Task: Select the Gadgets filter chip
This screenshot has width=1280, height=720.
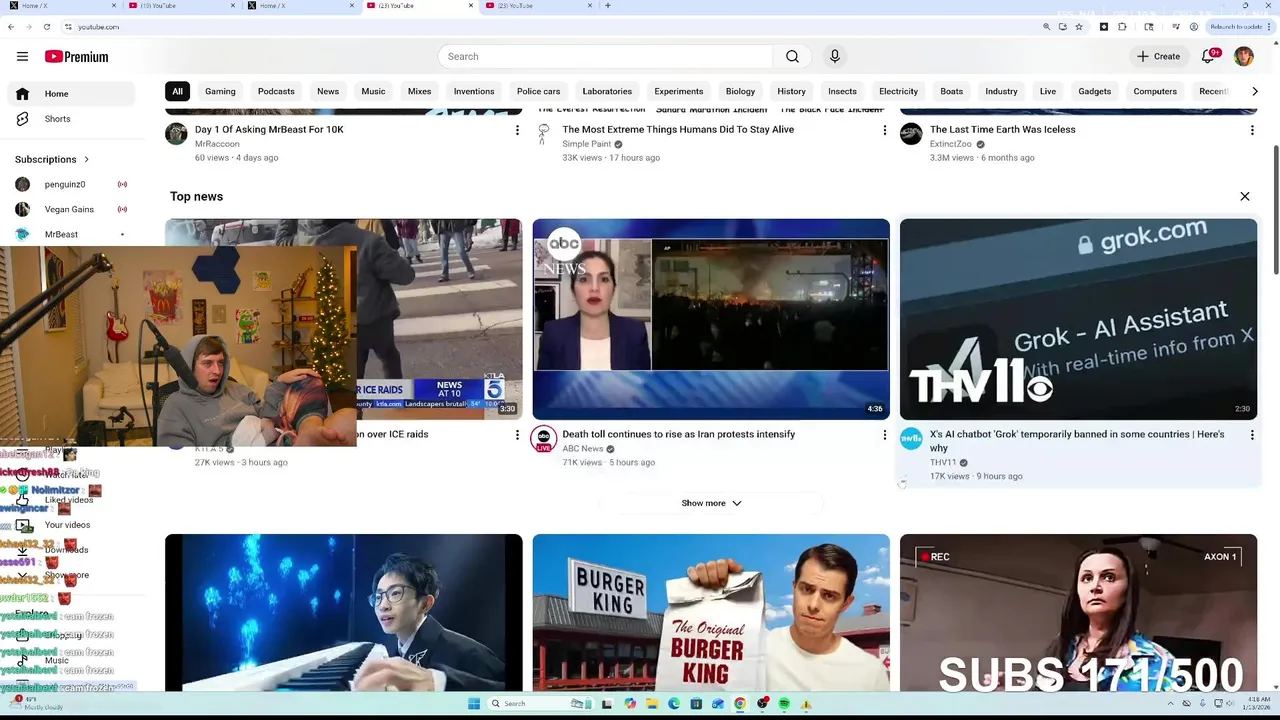Action: pos(1094,91)
